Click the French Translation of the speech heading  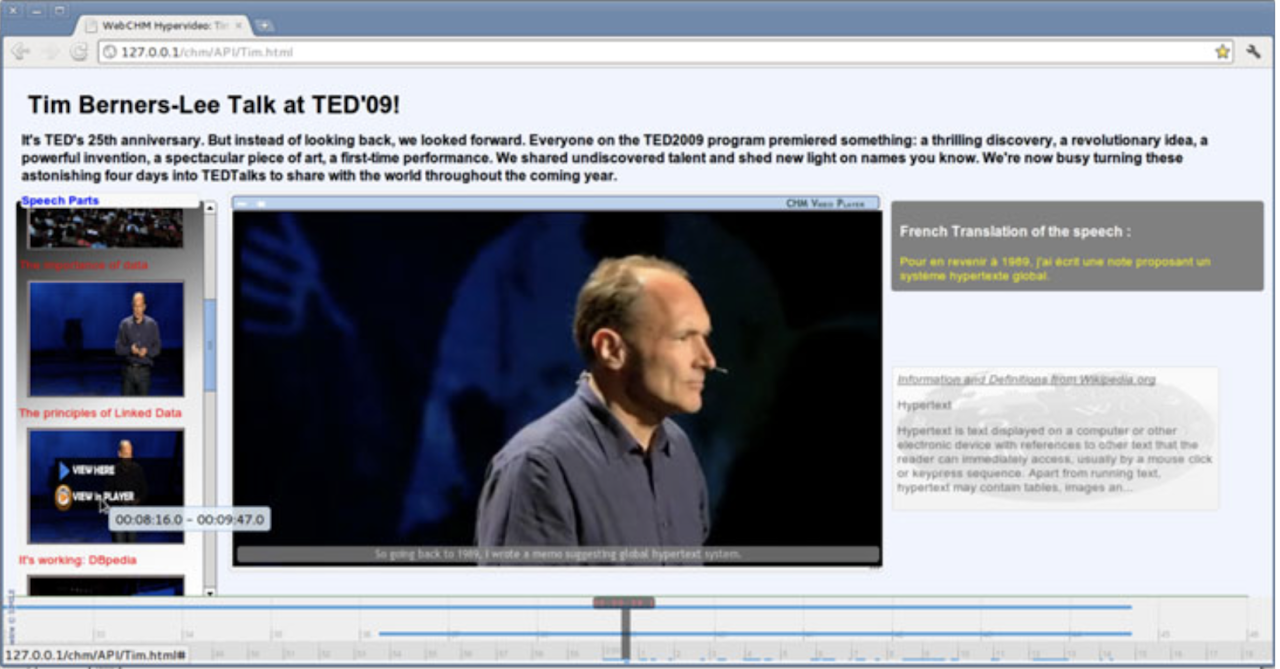tap(1015, 231)
